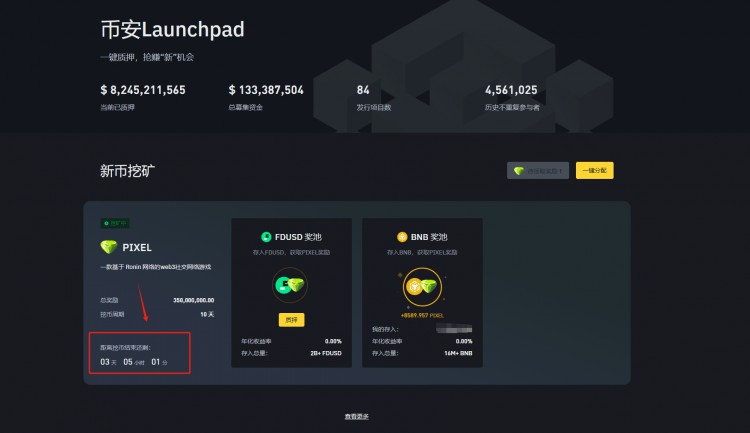
Task: Click the 4,561,025 participants number
Action: pos(511,90)
